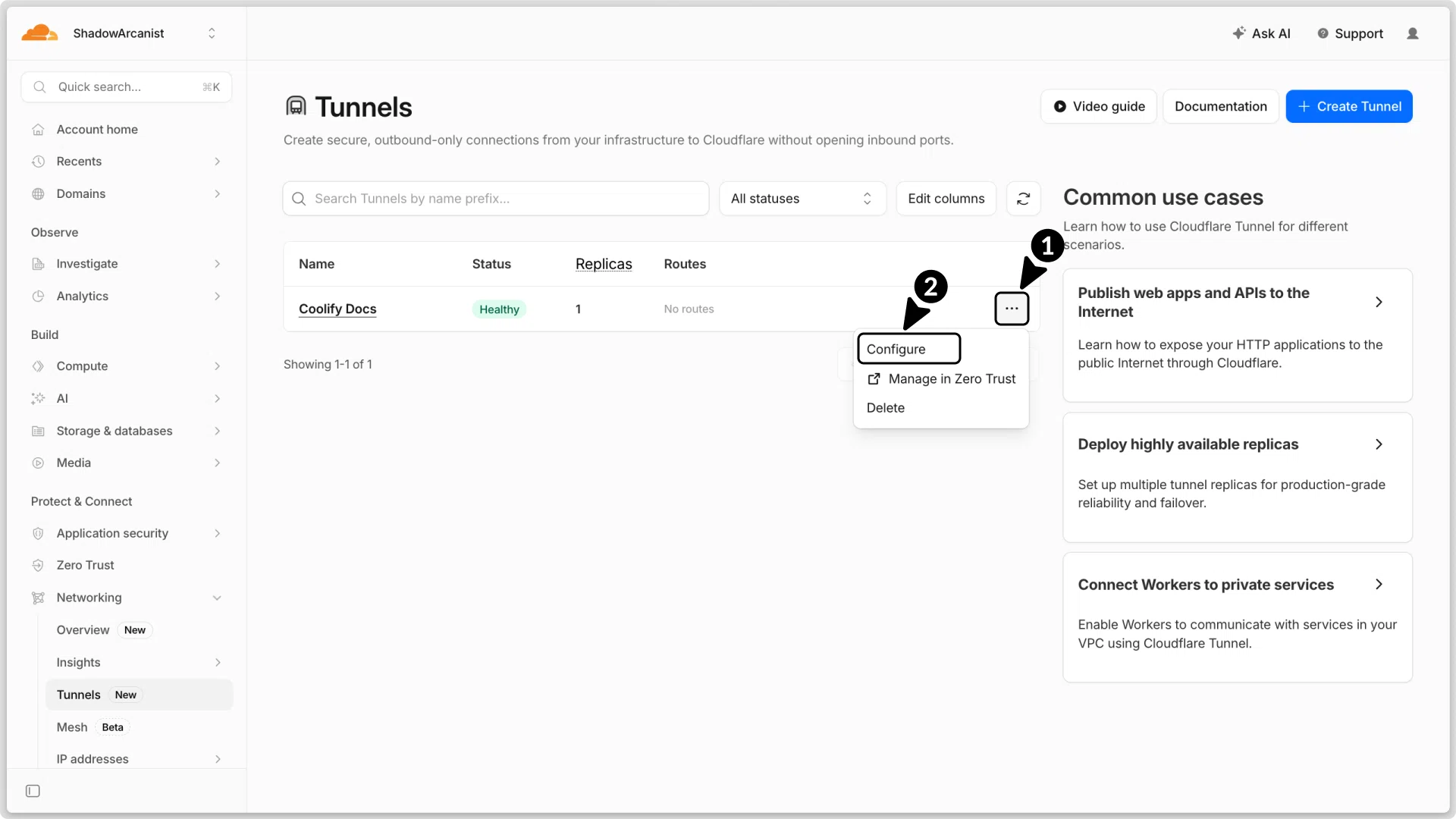Click the Healthy status badge

tap(499, 309)
